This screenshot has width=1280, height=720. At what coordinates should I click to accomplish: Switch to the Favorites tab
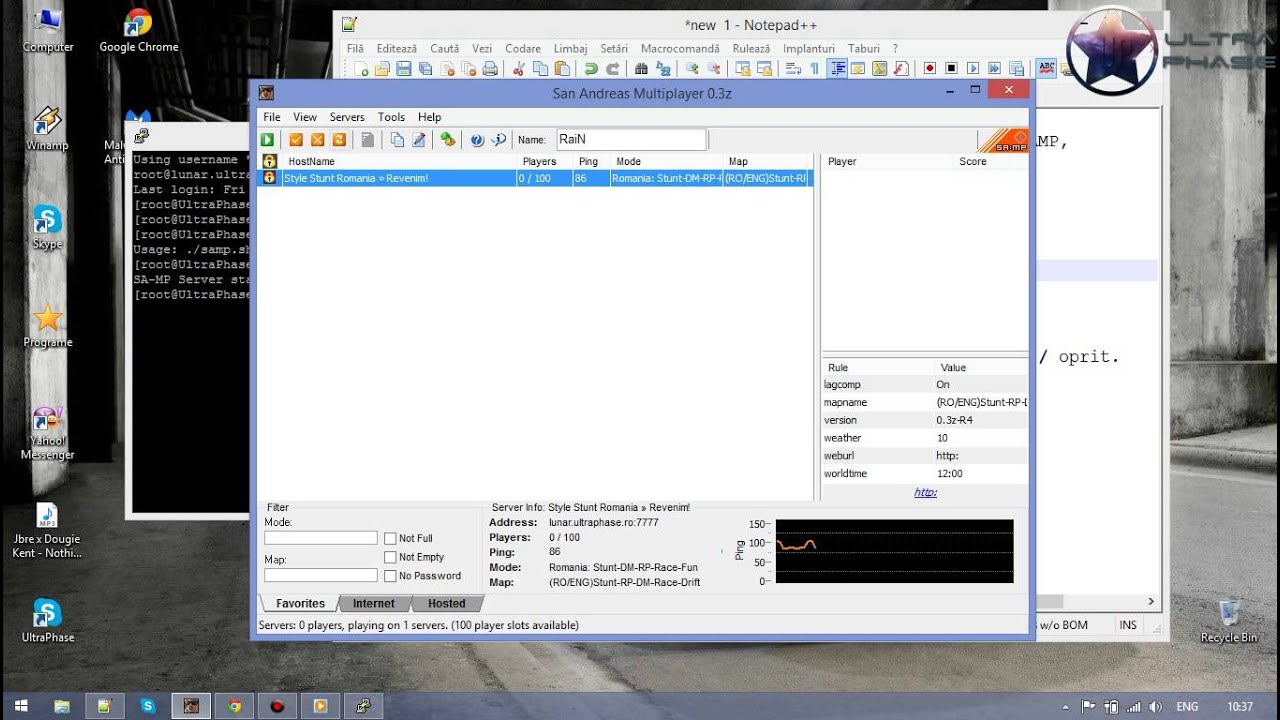300,603
